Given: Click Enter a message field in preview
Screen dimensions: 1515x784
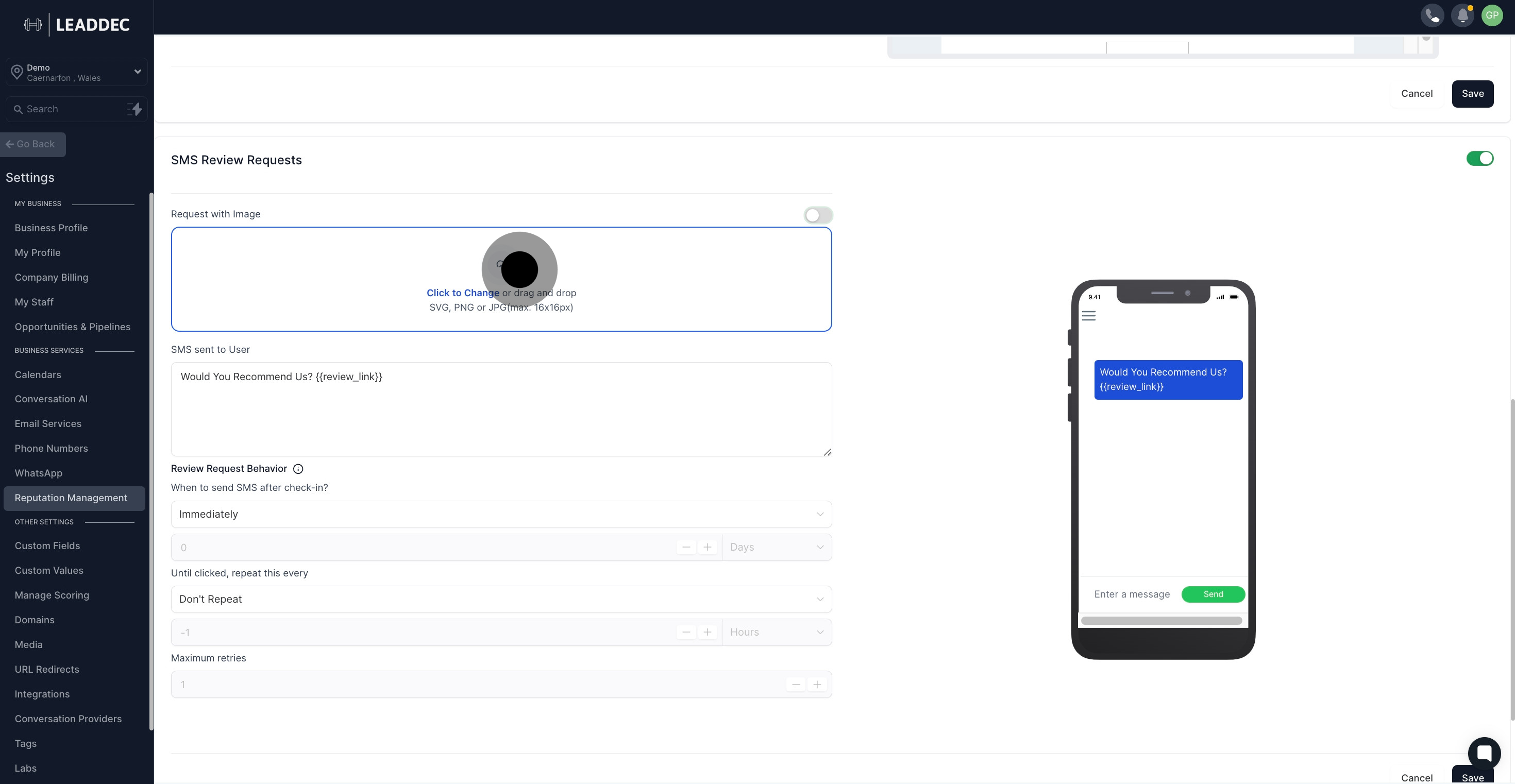Looking at the screenshot, I should click(x=1132, y=594).
